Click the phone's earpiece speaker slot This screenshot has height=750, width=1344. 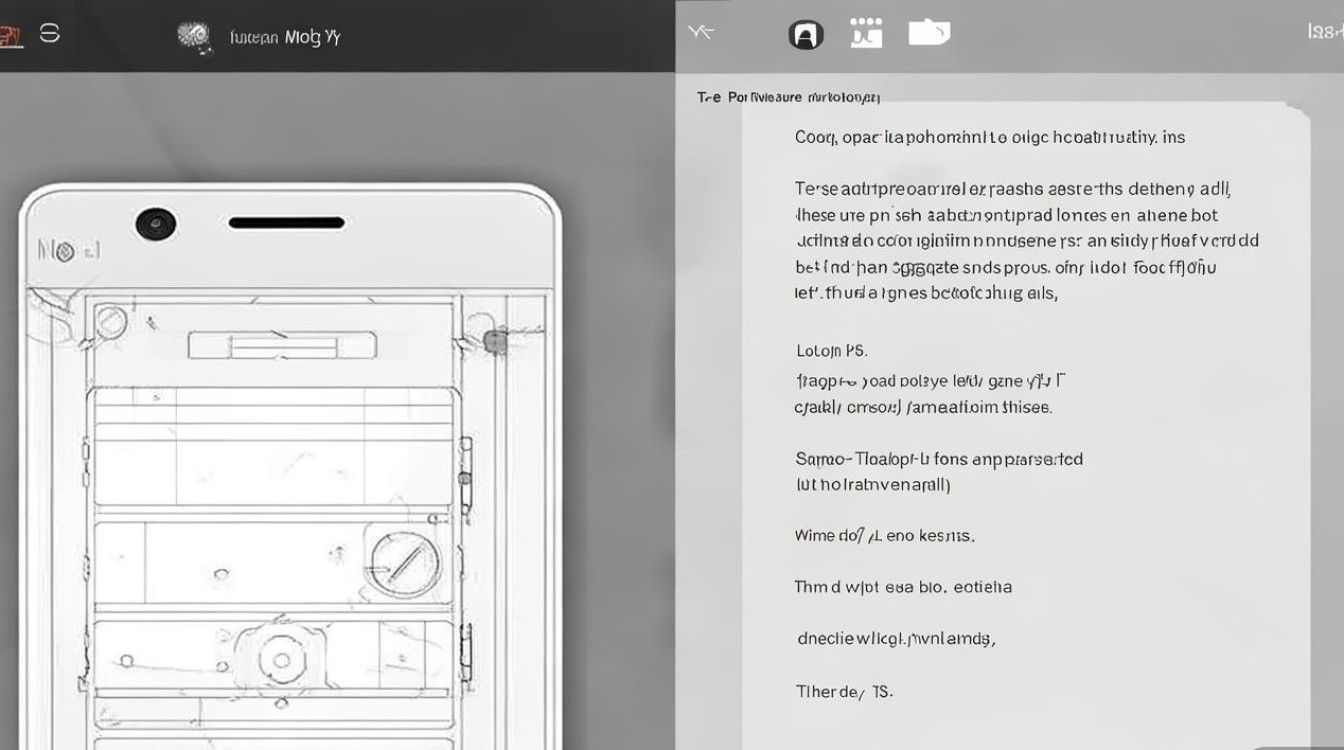pyautogui.click(x=286, y=223)
